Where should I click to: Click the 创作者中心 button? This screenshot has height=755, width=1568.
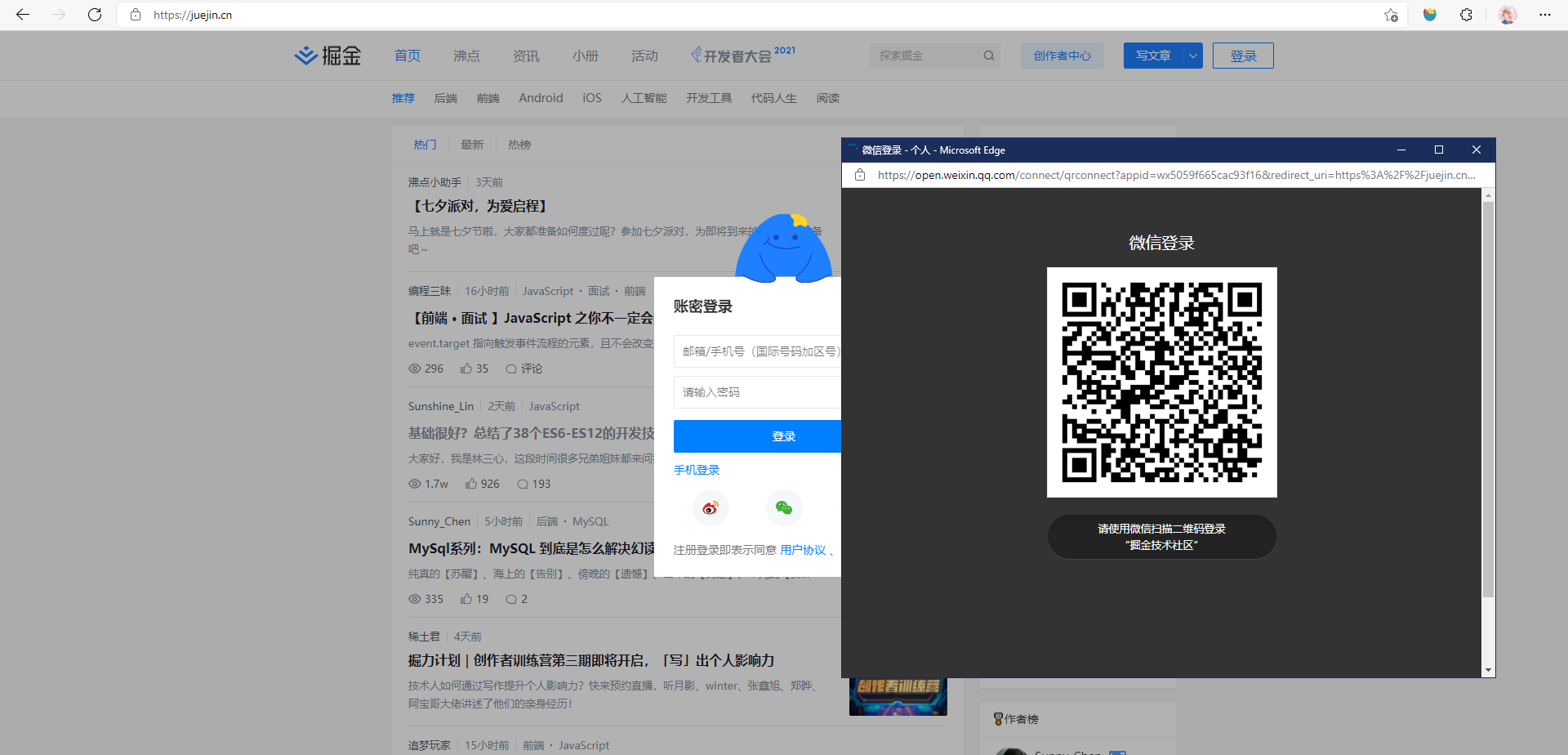[1062, 56]
